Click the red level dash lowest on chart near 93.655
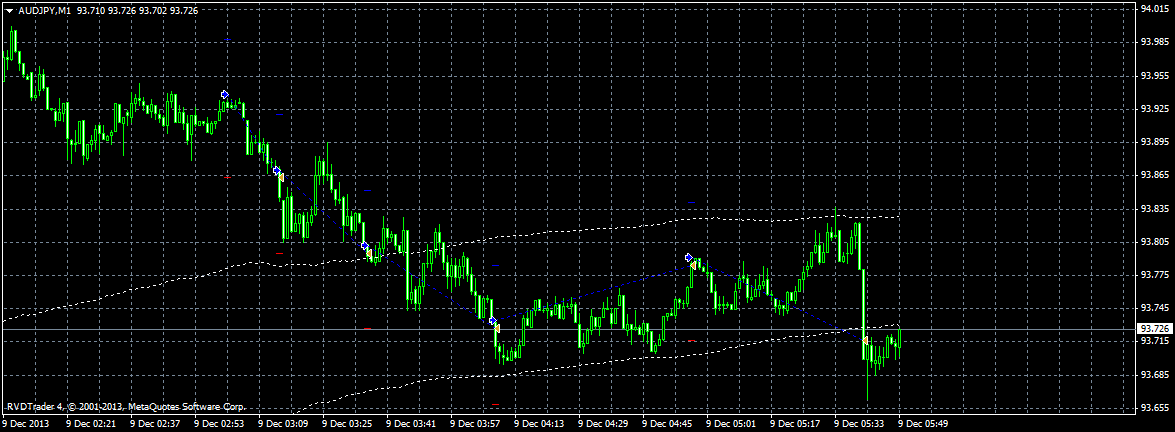 tap(495, 404)
